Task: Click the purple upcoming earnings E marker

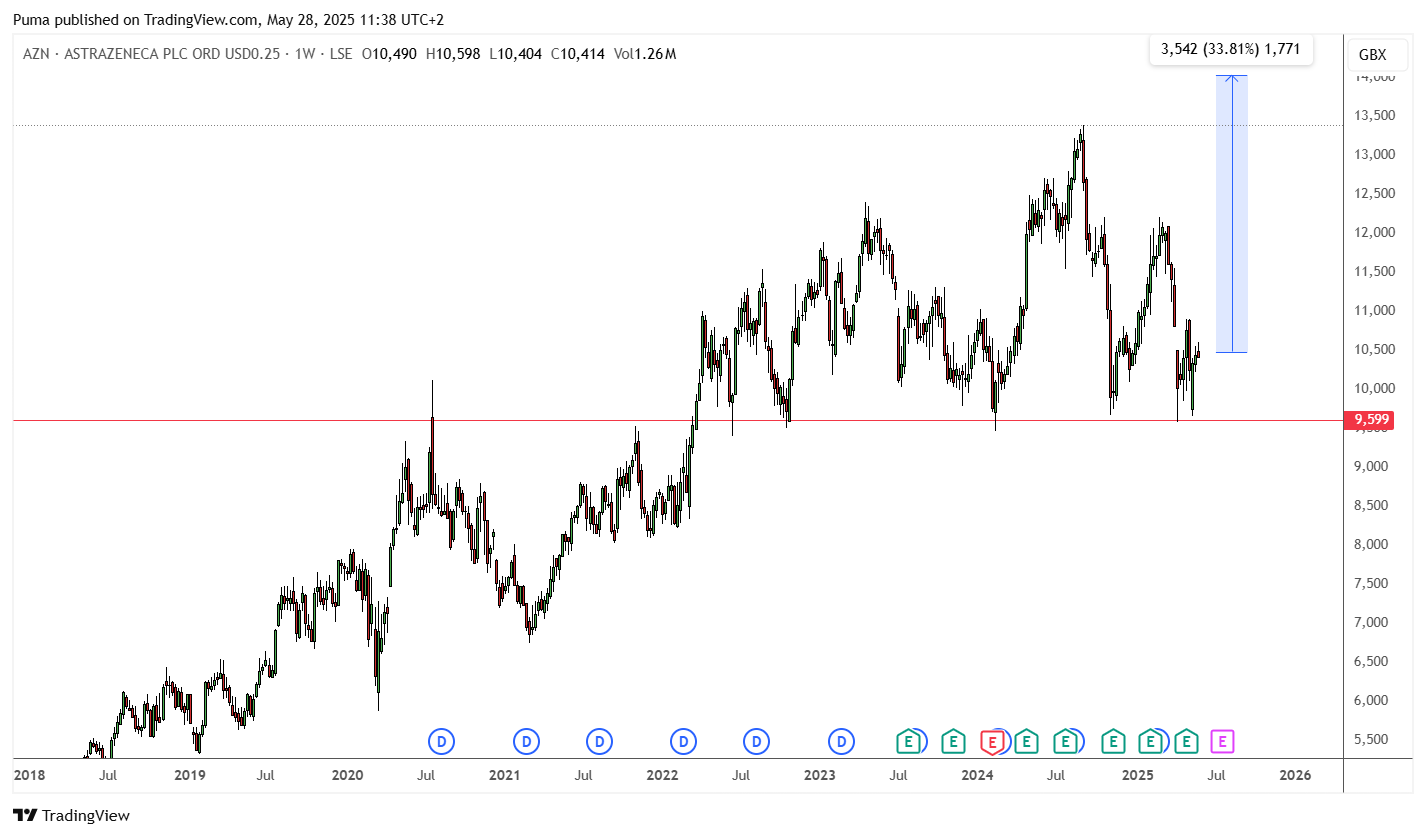Action: tap(1222, 742)
